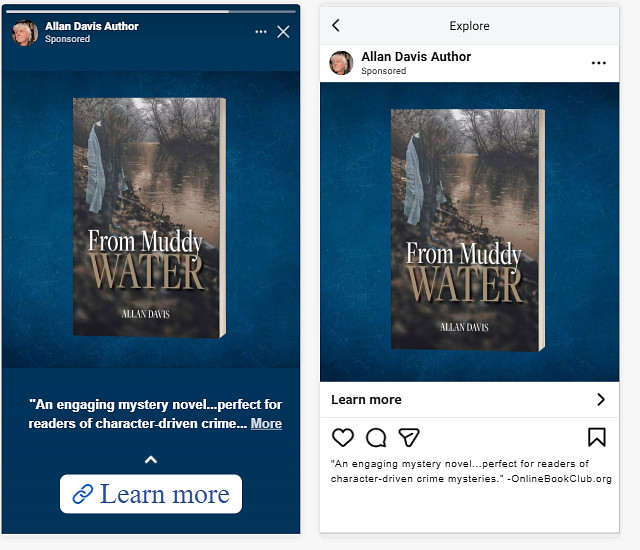This screenshot has width=640, height=550.
Task: Click the Explore header title
Action: coord(469,25)
